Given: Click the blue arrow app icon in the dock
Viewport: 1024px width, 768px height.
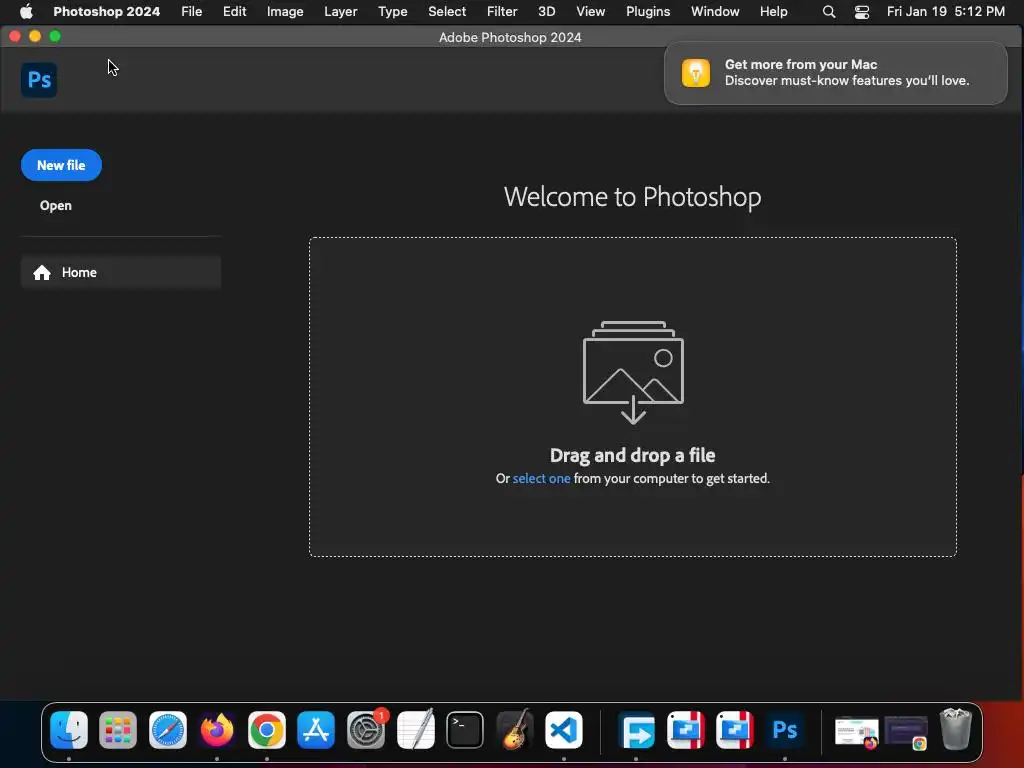Looking at the screenshot, I should [x=637, y=729].
